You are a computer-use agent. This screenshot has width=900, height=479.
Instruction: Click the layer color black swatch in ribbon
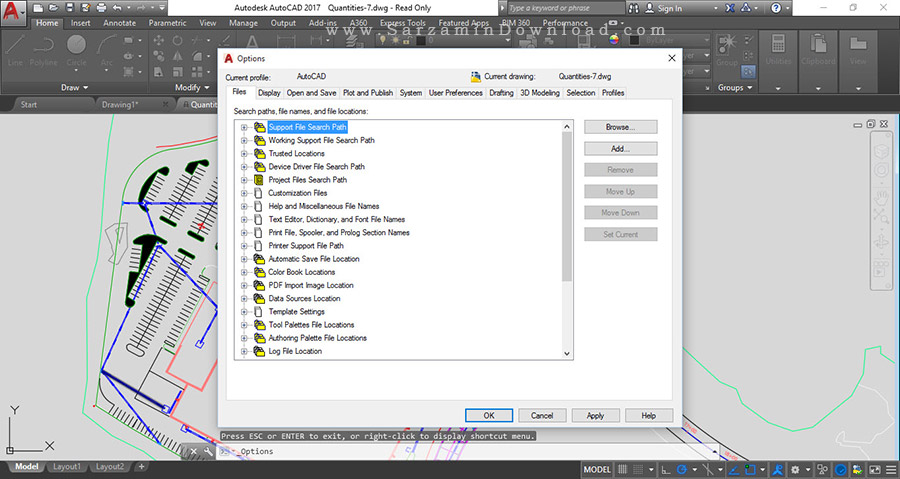[x=421, y=40]
